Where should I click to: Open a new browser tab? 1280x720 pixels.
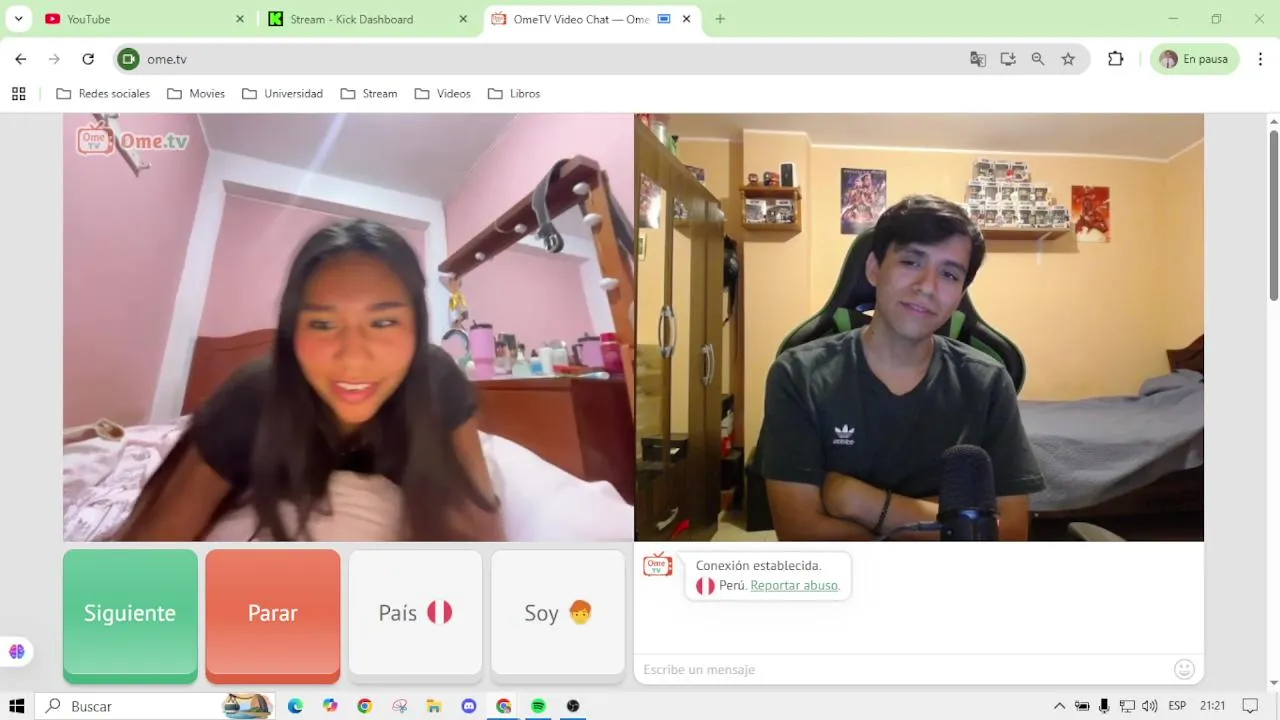click(720, 19)
